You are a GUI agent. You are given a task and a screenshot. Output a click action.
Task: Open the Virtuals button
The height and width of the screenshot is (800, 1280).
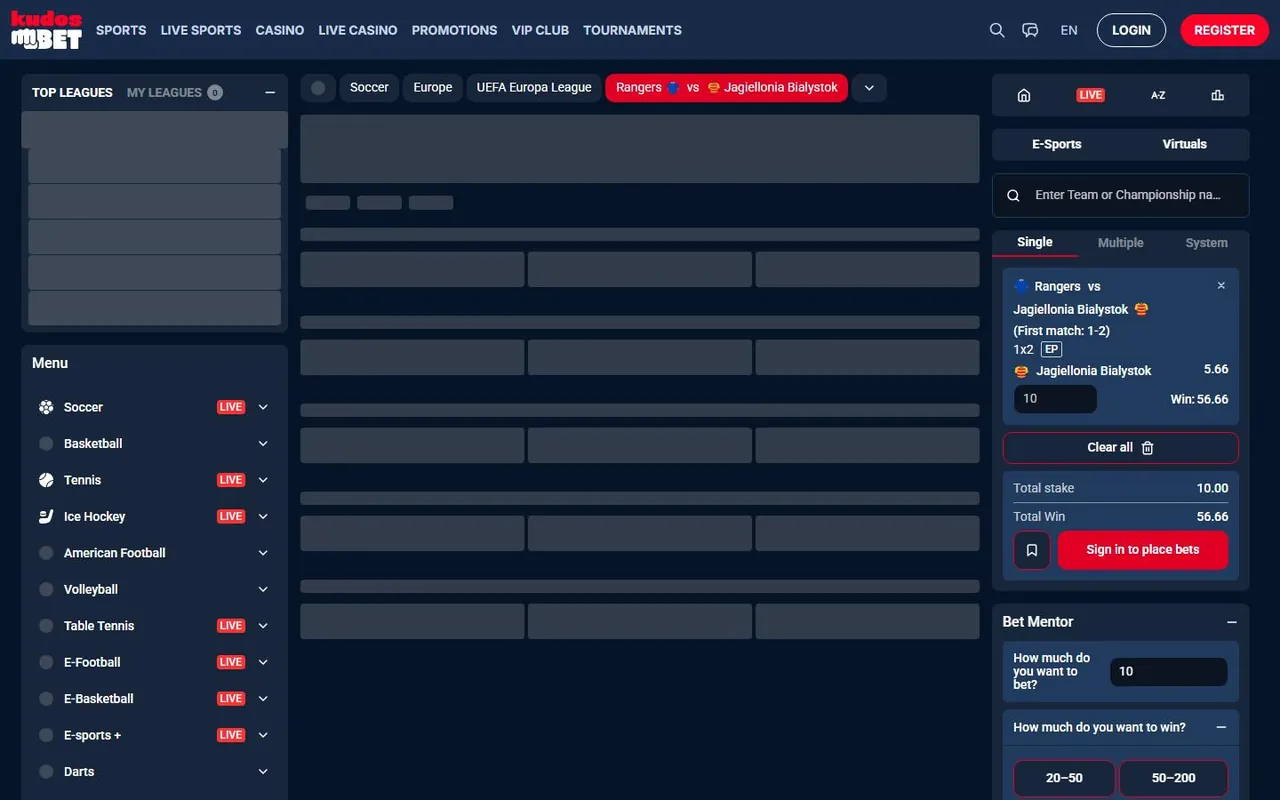coord(1185,144)
